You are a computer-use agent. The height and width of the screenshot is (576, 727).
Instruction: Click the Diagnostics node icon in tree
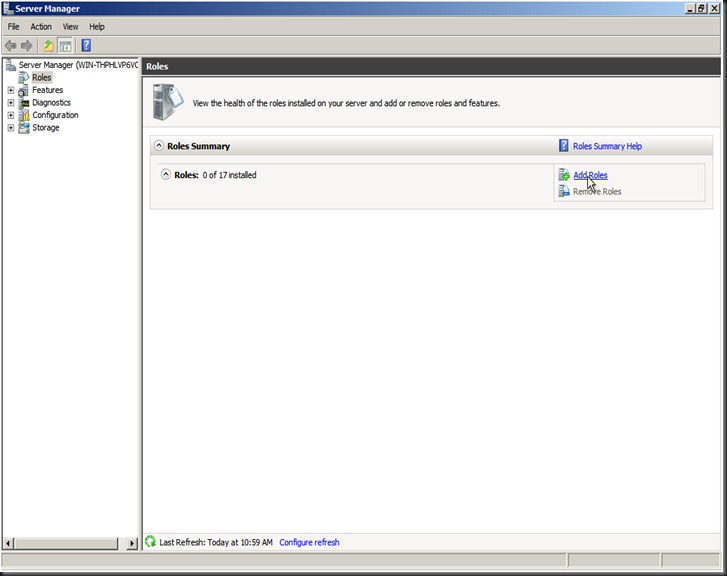click(24, 102)
